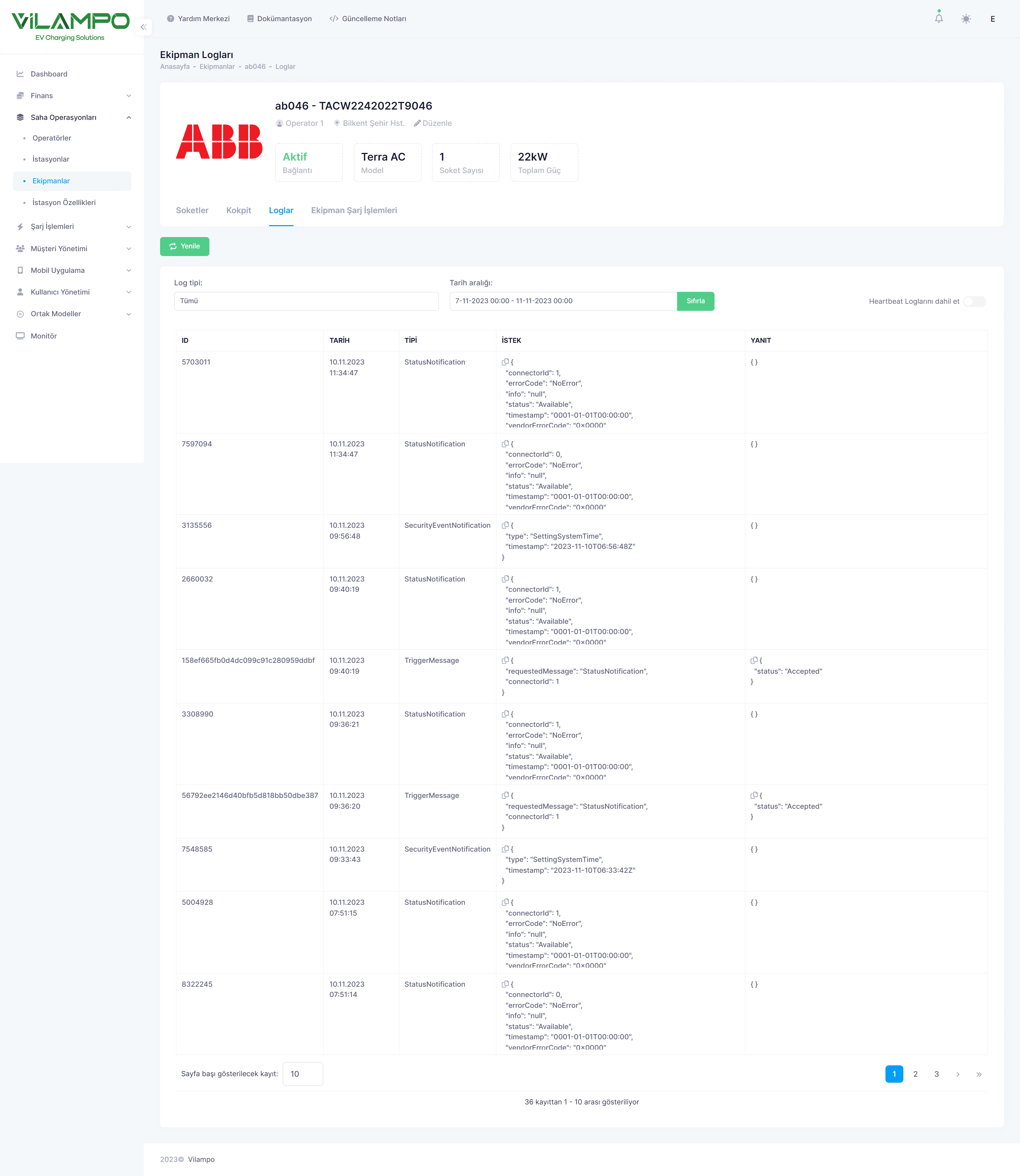Click Ekipmanlar breadcrumb
Viewport: 1020px width, 1176px height.
click(x=217, y=66)
